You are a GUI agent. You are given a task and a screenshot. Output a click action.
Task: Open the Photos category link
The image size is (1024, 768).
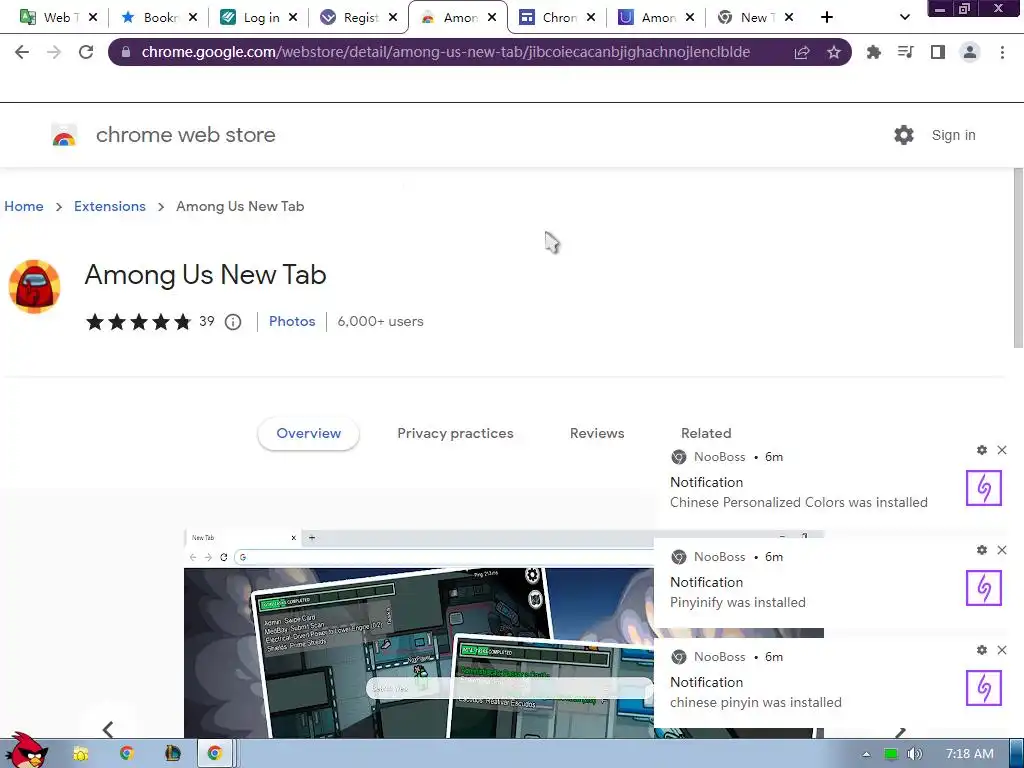coord(292,321)
